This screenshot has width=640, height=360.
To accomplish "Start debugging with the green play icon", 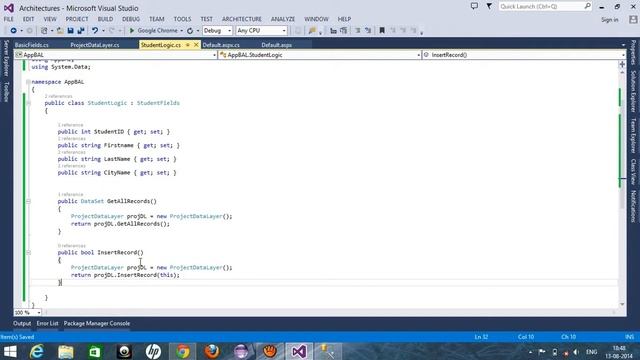I will click(x=131, y=31).
